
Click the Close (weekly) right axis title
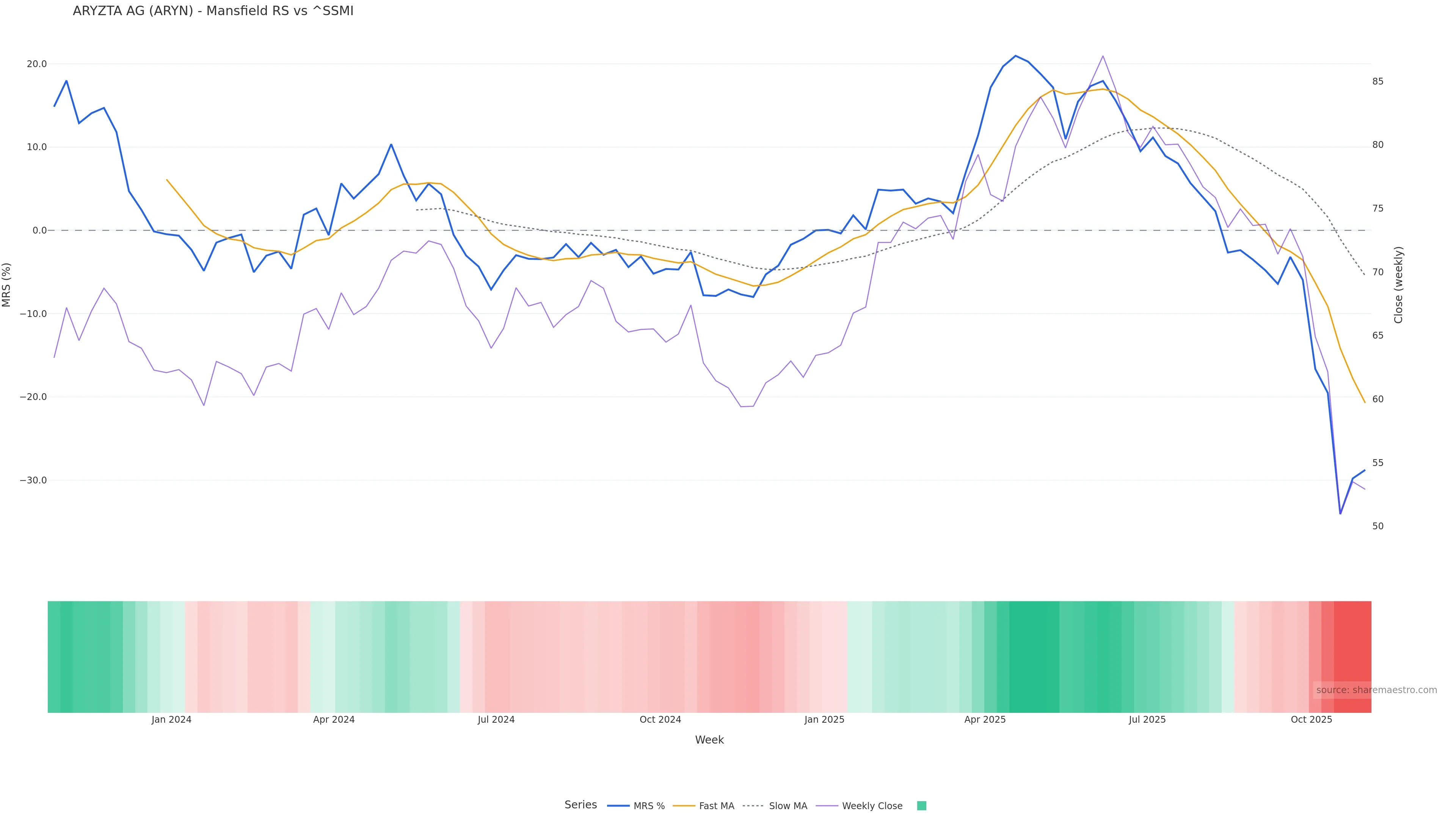[1398, 284]
